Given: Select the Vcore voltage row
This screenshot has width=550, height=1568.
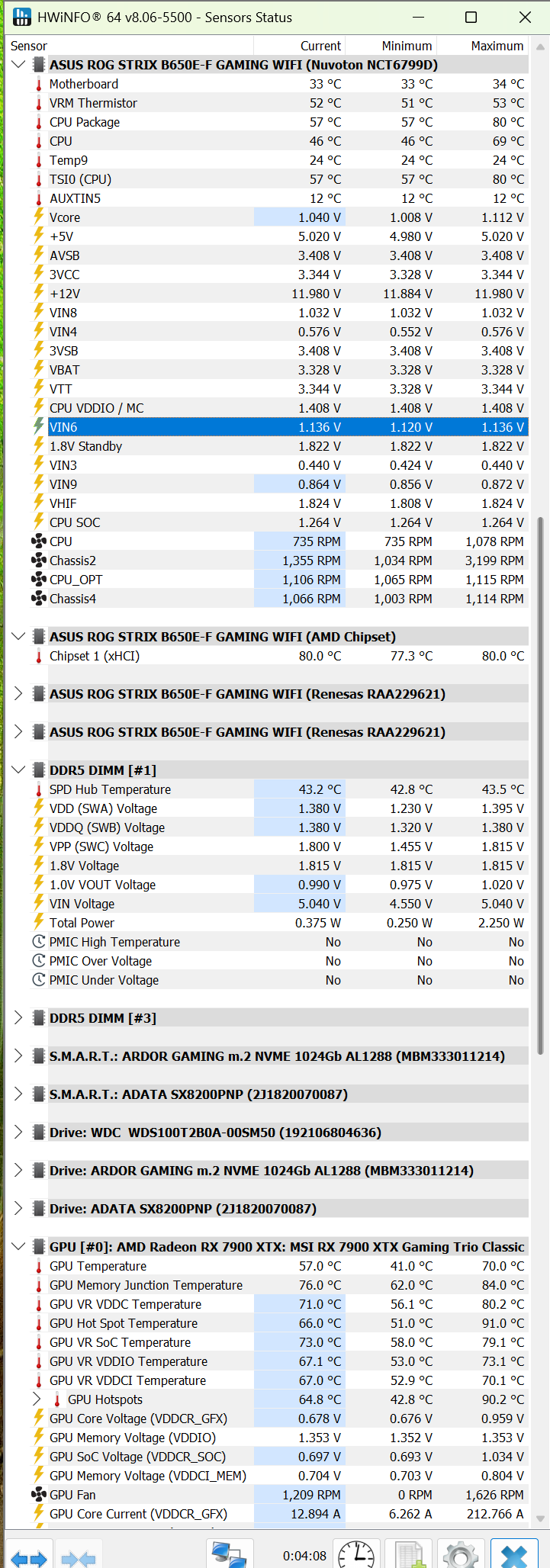Looking at the screenshot, I should [153, 217].
